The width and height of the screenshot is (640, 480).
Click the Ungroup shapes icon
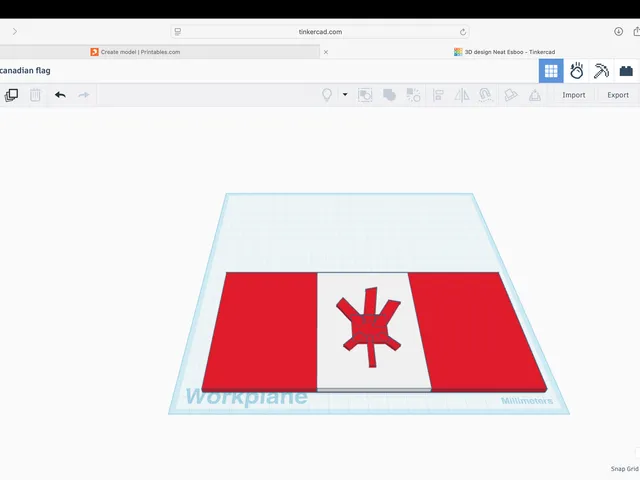click(x=413, y=95)
